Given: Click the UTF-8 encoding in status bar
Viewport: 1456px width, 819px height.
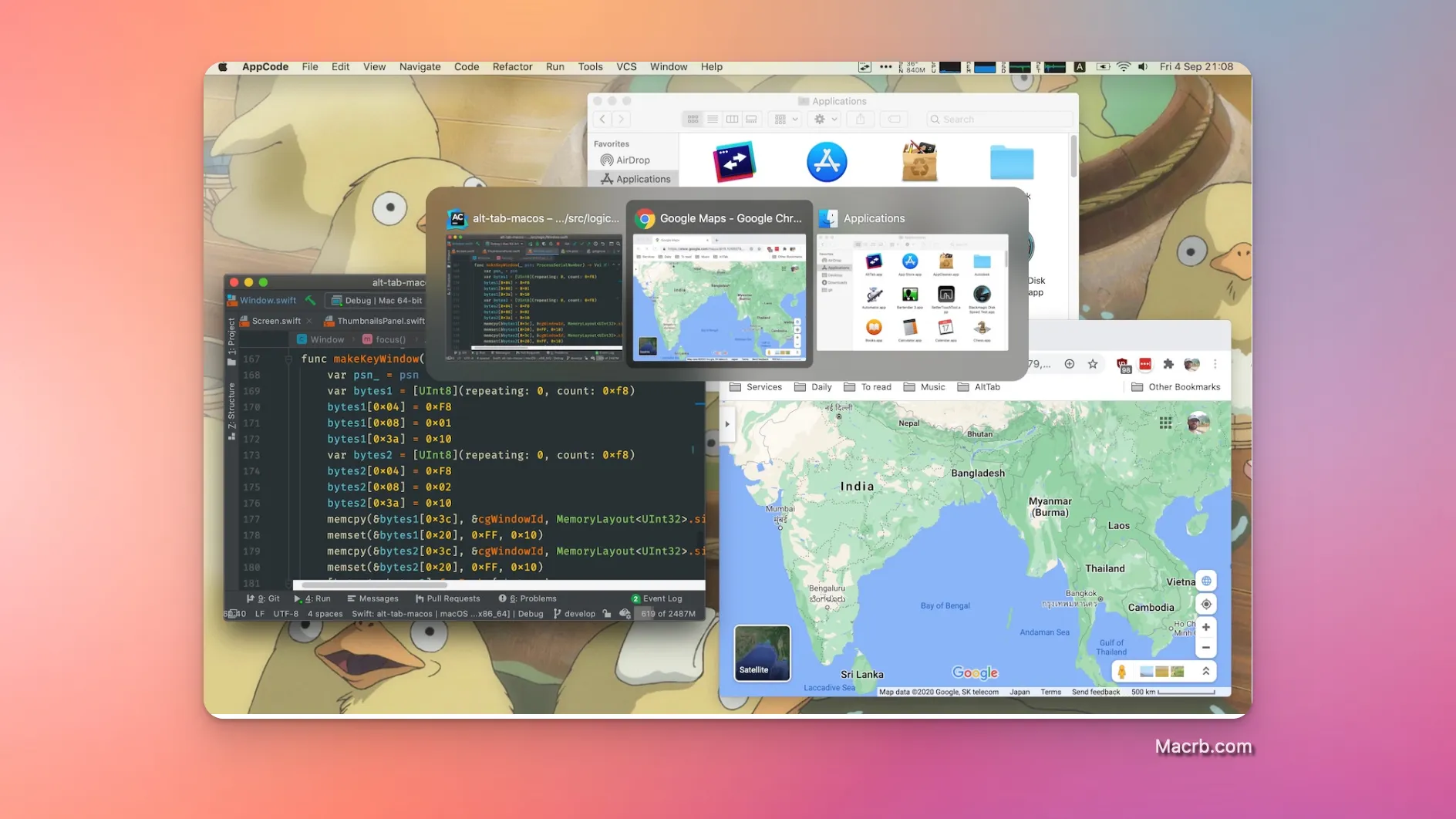Looking at the screenshot, I should (x=286, y=614).
